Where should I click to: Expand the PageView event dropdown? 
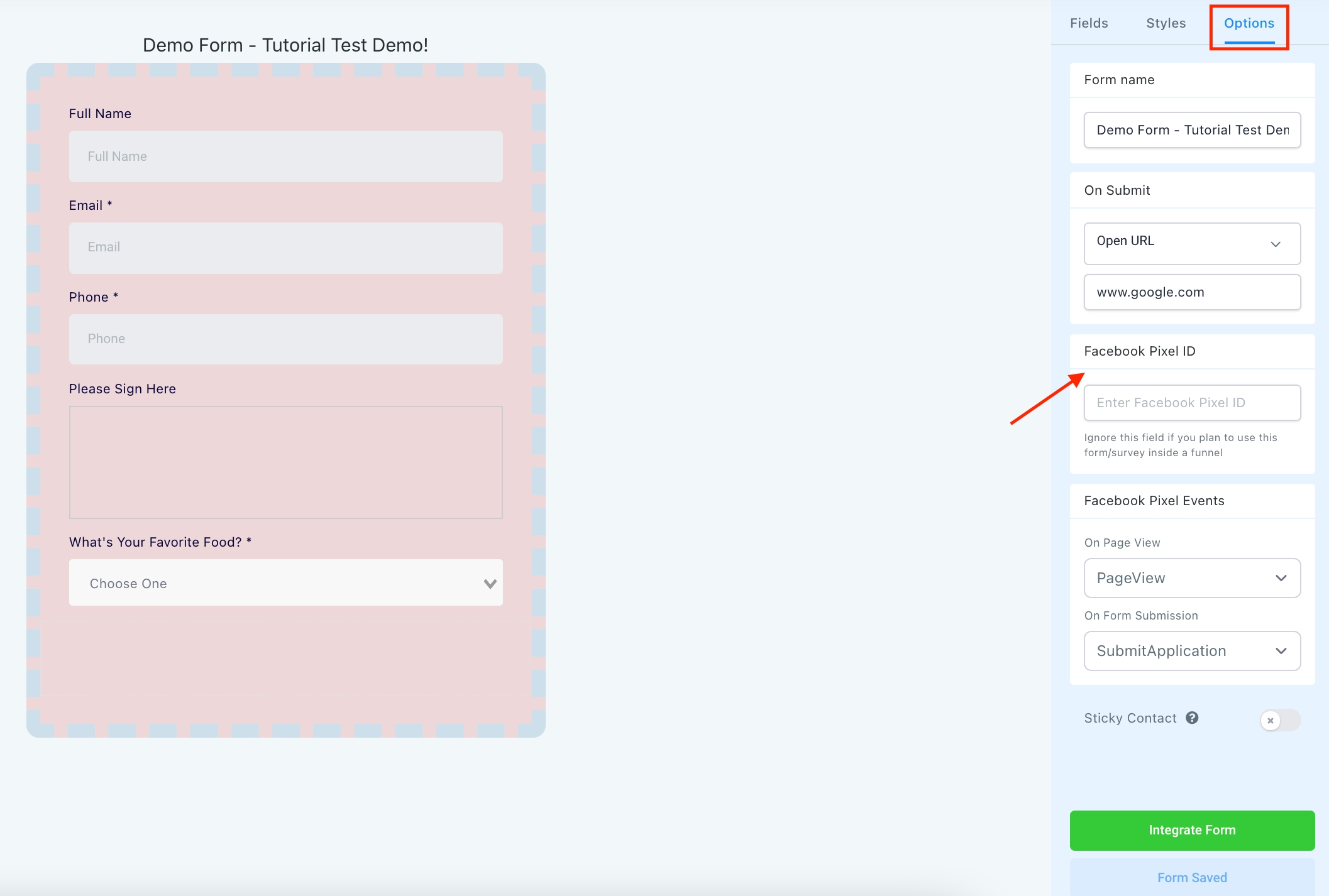1191,578
